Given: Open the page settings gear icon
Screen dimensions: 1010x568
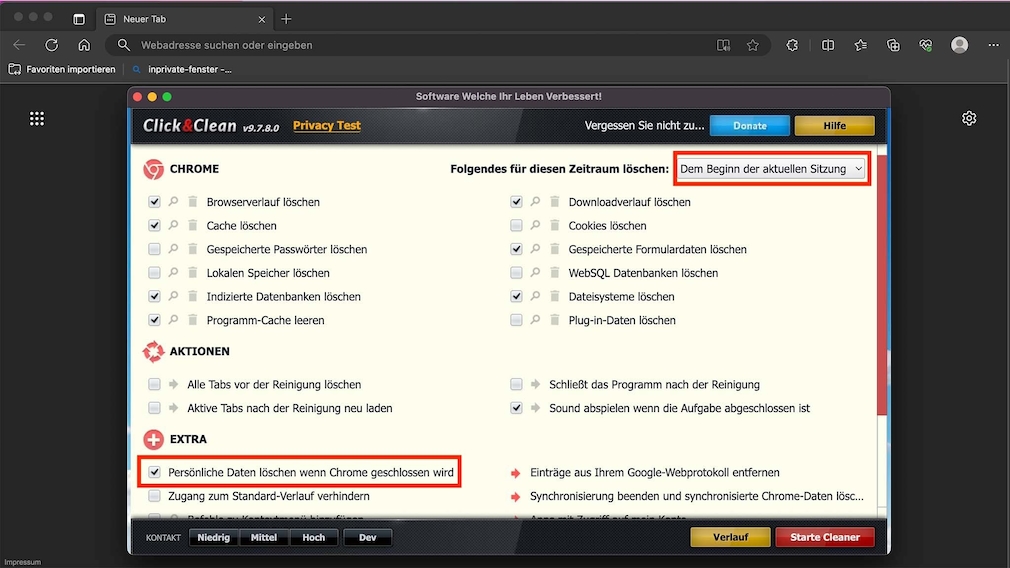Looking at the screenshot, I should tap(969, 118).
